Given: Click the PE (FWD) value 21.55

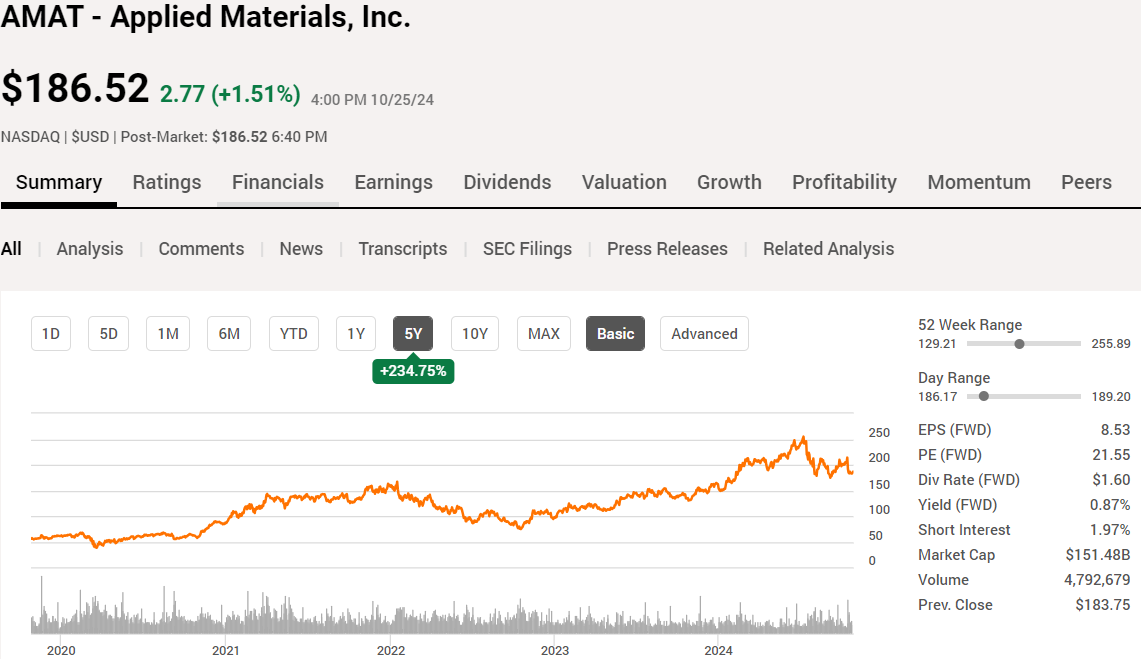Looking at the screenshot, I should [x=1111, y=455].
